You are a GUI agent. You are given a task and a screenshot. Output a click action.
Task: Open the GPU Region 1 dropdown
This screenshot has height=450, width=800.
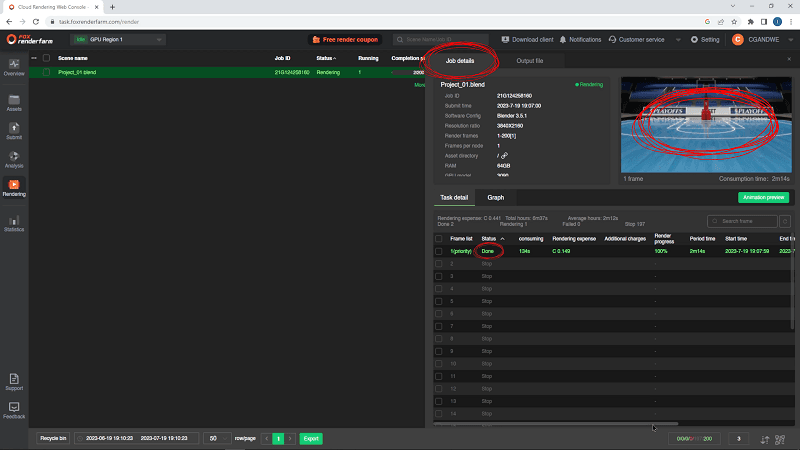pyautogui.click(x=118, y=39)
